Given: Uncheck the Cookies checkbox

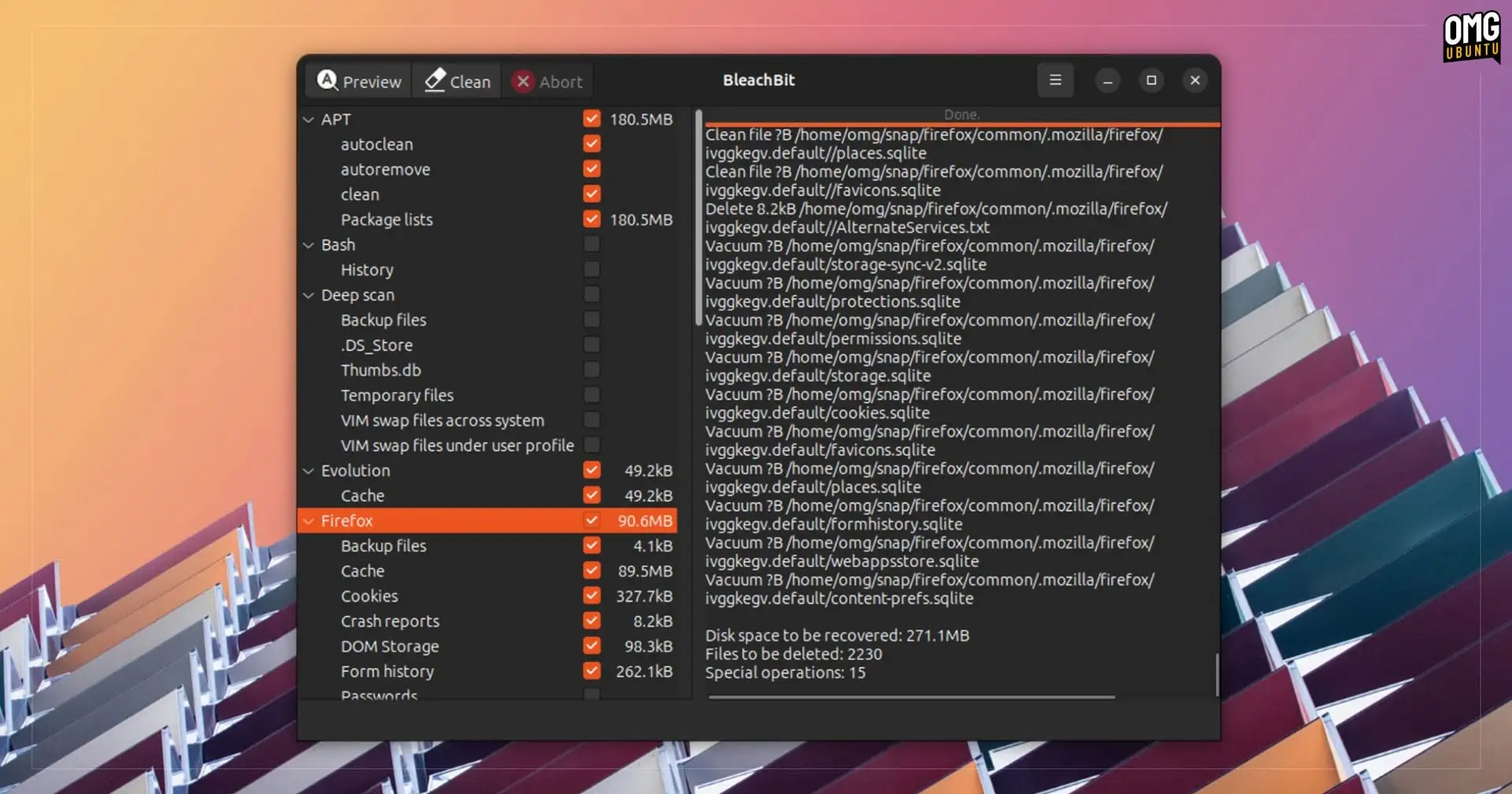Looking at the screenshot, I should pos(591,595).
